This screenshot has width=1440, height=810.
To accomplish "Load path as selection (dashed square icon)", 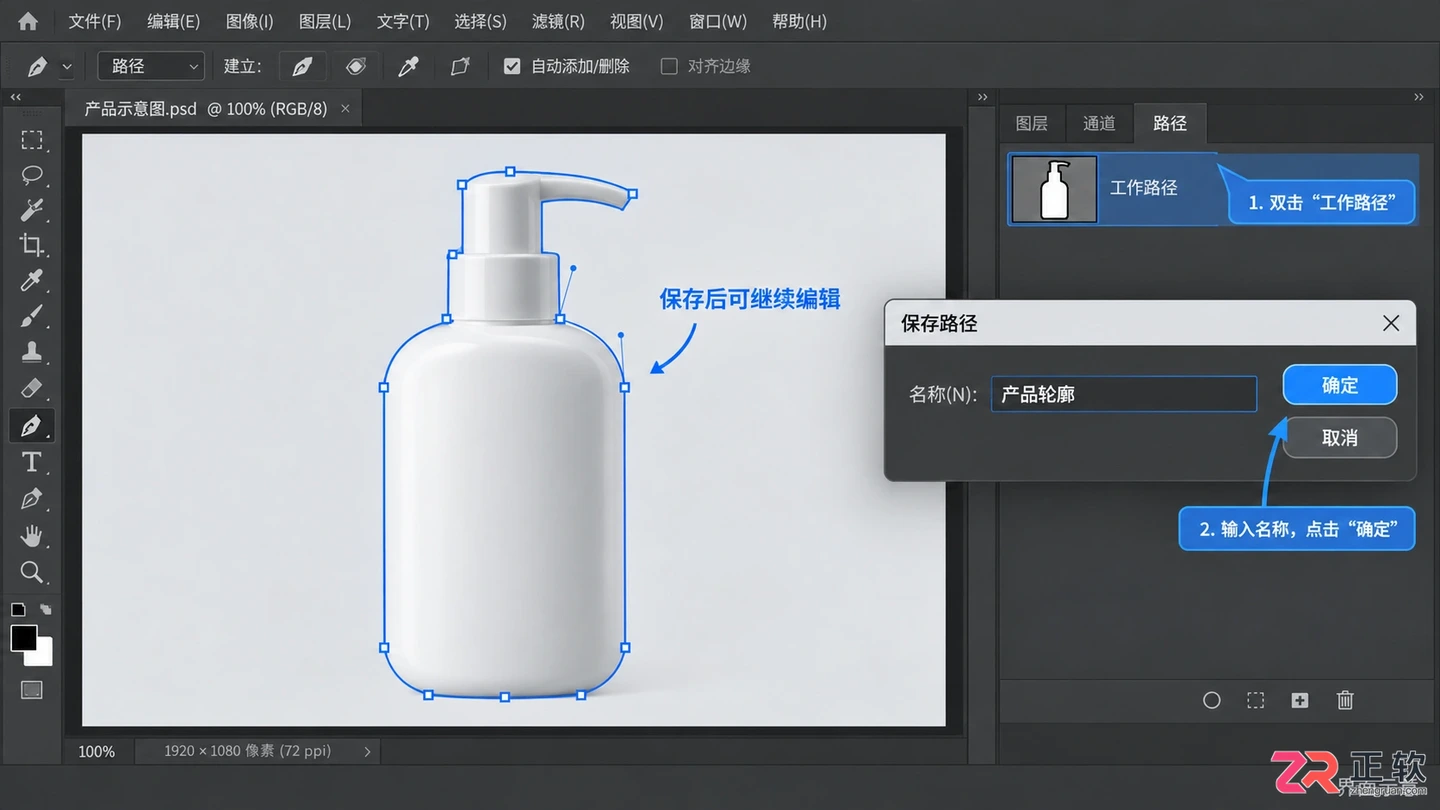I will point(1256,700).
